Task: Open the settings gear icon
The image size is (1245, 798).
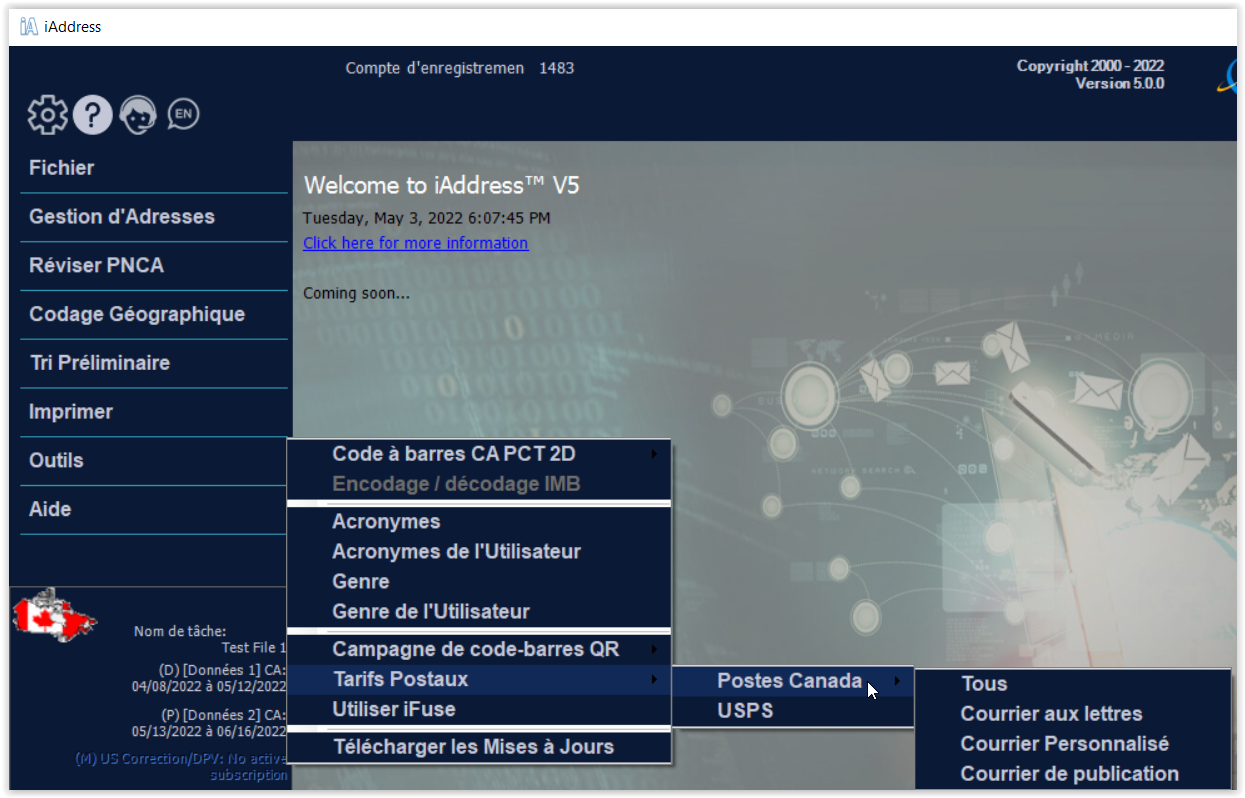Action: [48, 115]
